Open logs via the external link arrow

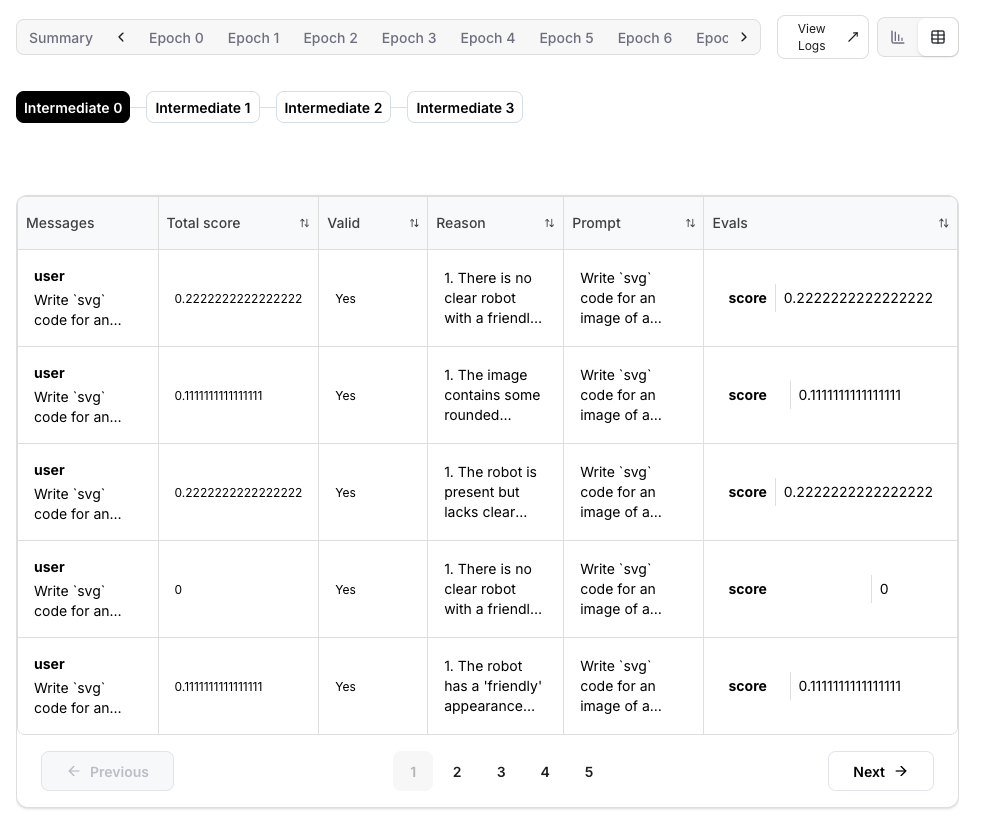click(852, 36)
